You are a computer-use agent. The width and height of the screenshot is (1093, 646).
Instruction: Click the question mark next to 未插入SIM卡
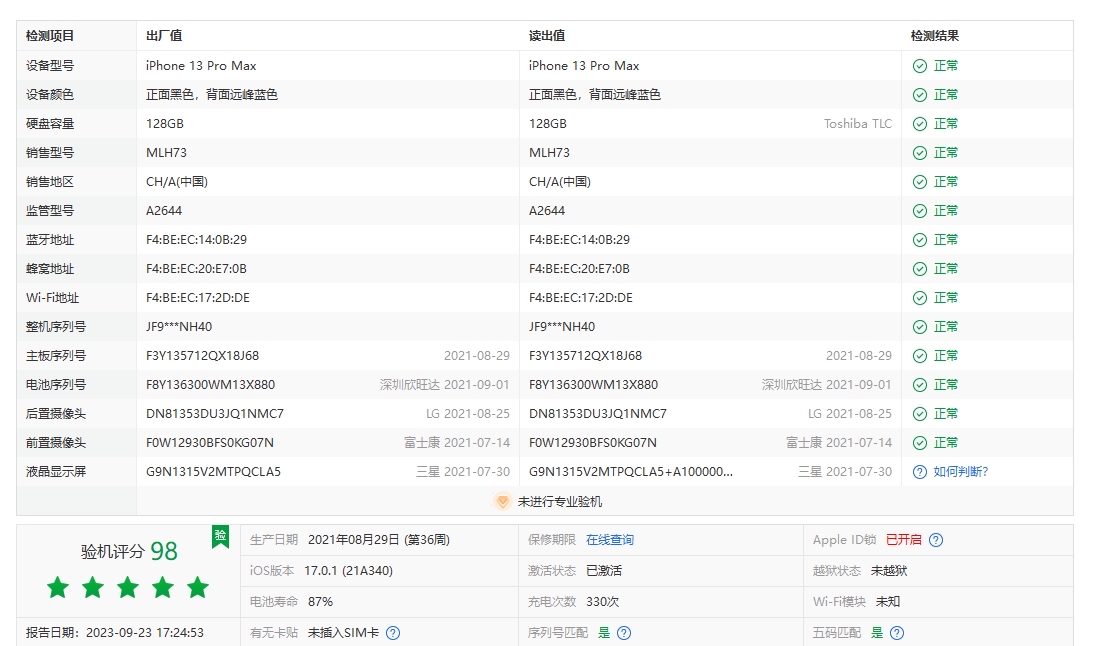click(x=393, y=633)
